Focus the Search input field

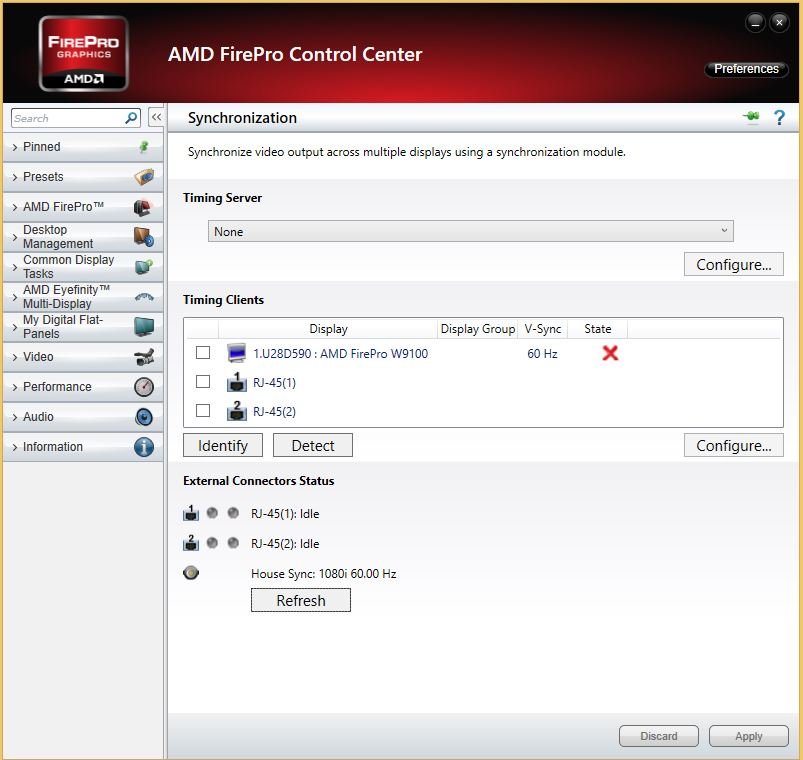(x=68, y=118)
